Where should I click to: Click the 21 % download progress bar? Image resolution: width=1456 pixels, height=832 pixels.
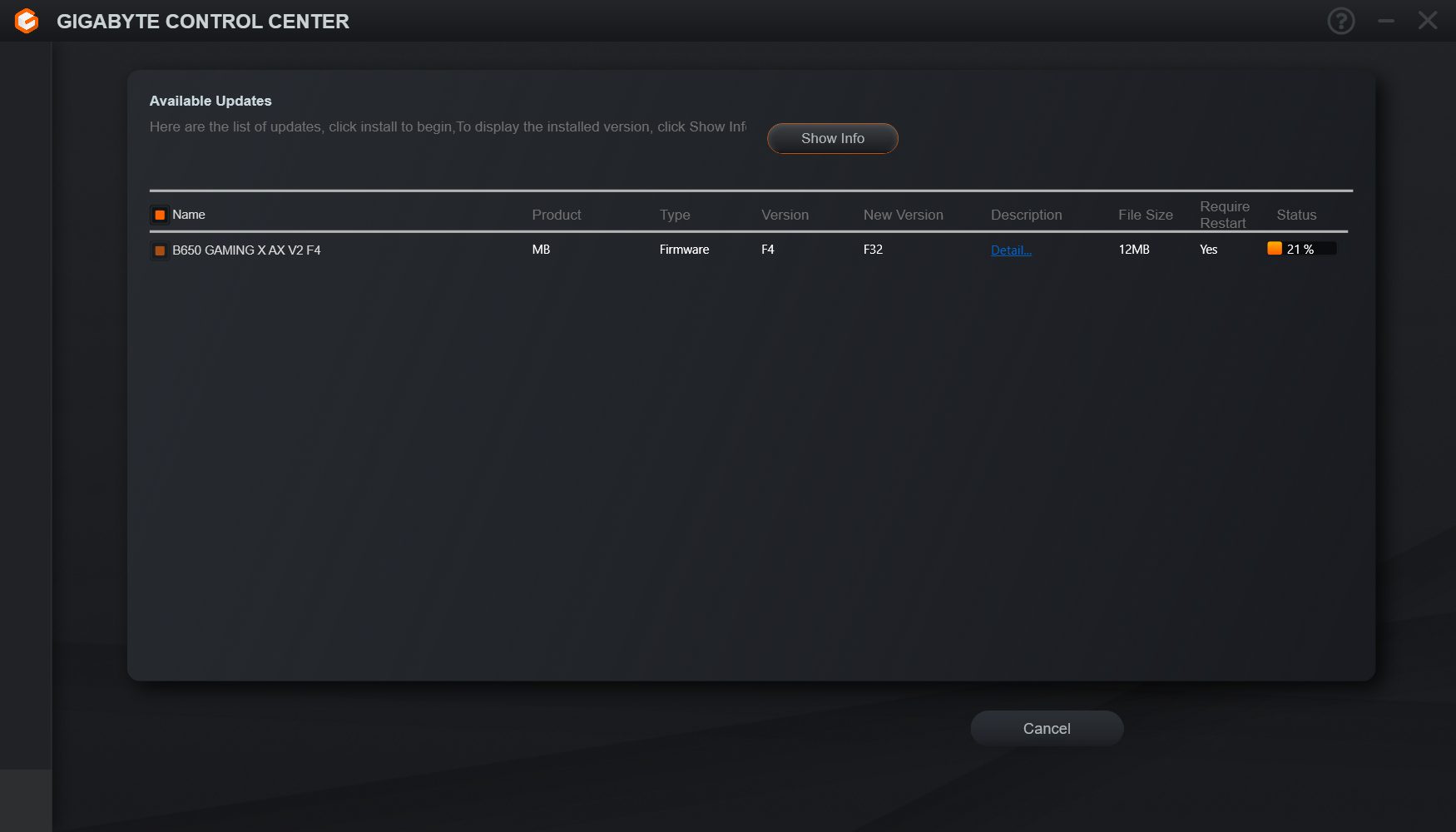1301,249
